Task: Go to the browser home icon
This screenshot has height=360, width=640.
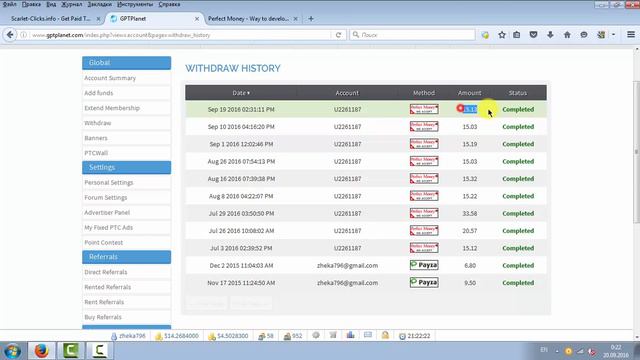Action: pos(567,35)
